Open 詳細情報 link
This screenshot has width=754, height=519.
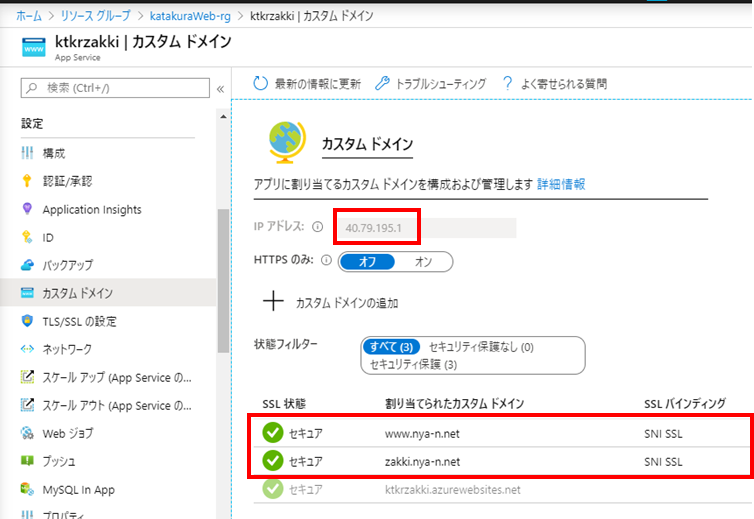561,184
